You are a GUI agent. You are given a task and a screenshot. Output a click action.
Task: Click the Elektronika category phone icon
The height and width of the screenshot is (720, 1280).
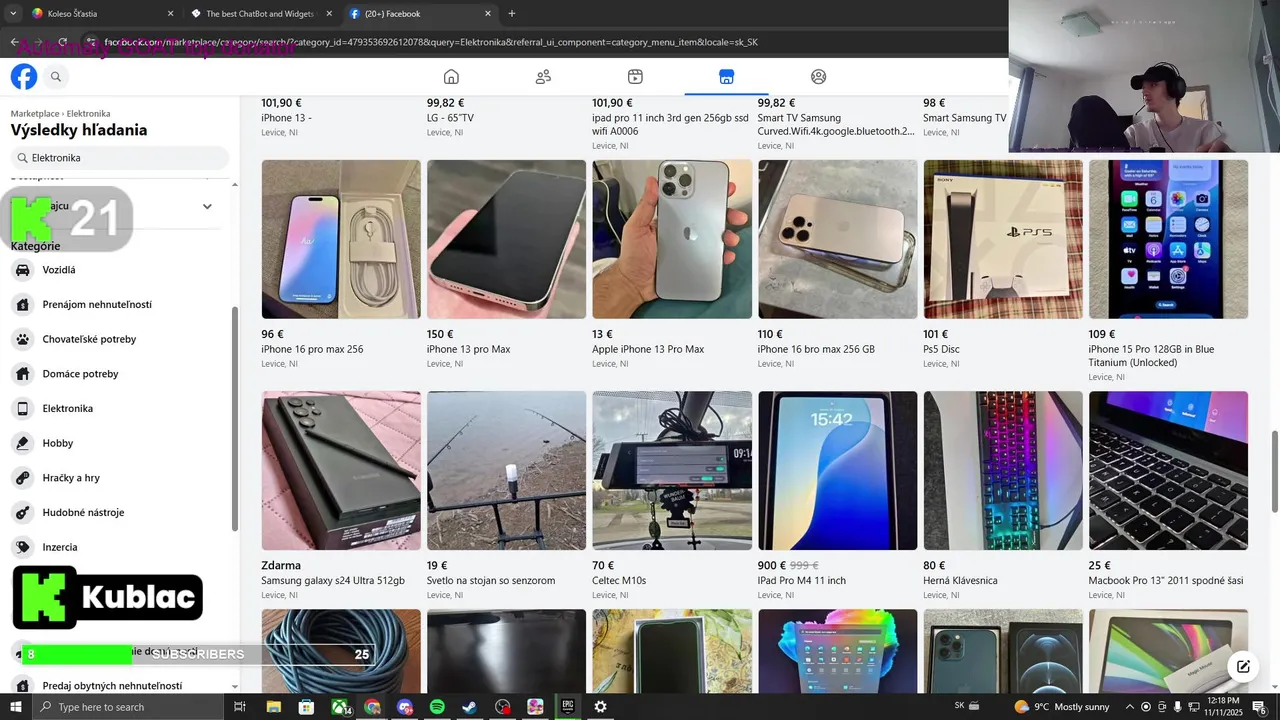(x=22, y=408)
